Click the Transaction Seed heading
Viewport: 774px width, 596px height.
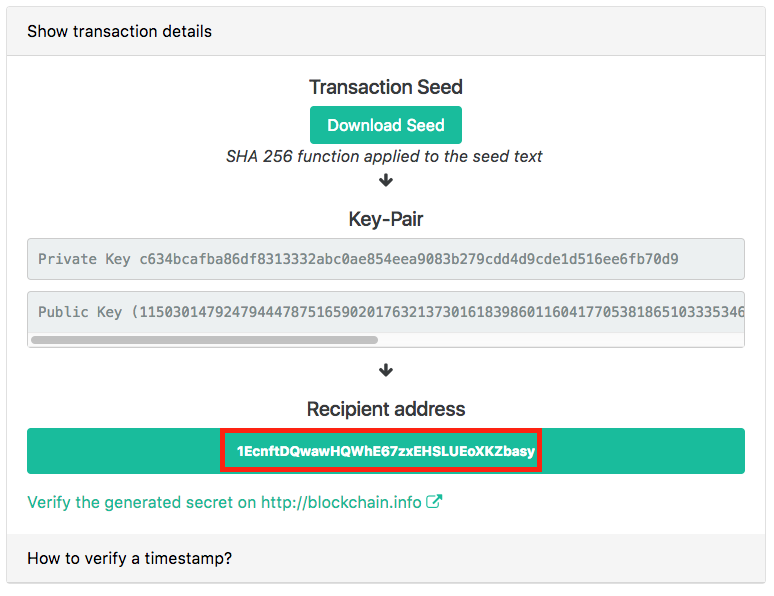coord(386,87)
